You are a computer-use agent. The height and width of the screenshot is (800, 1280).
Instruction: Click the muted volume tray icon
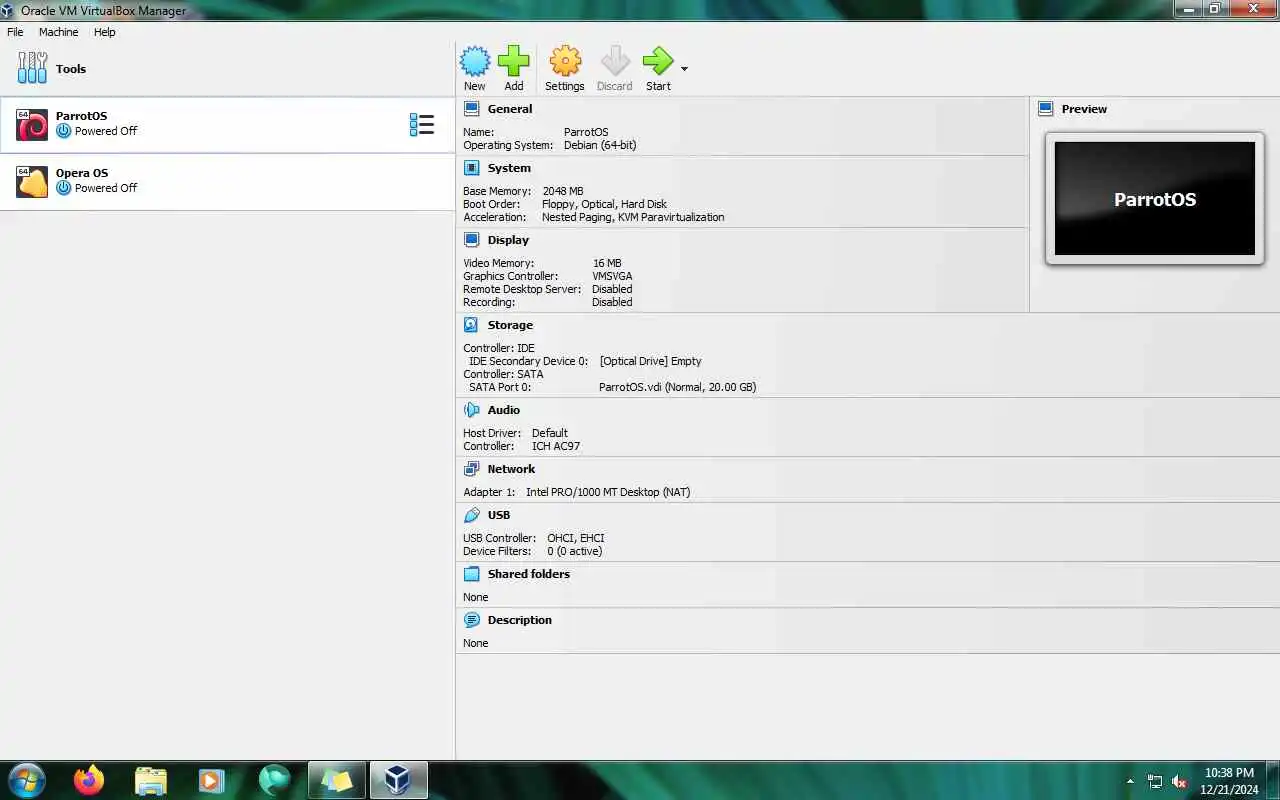[x=1180, y=781]
